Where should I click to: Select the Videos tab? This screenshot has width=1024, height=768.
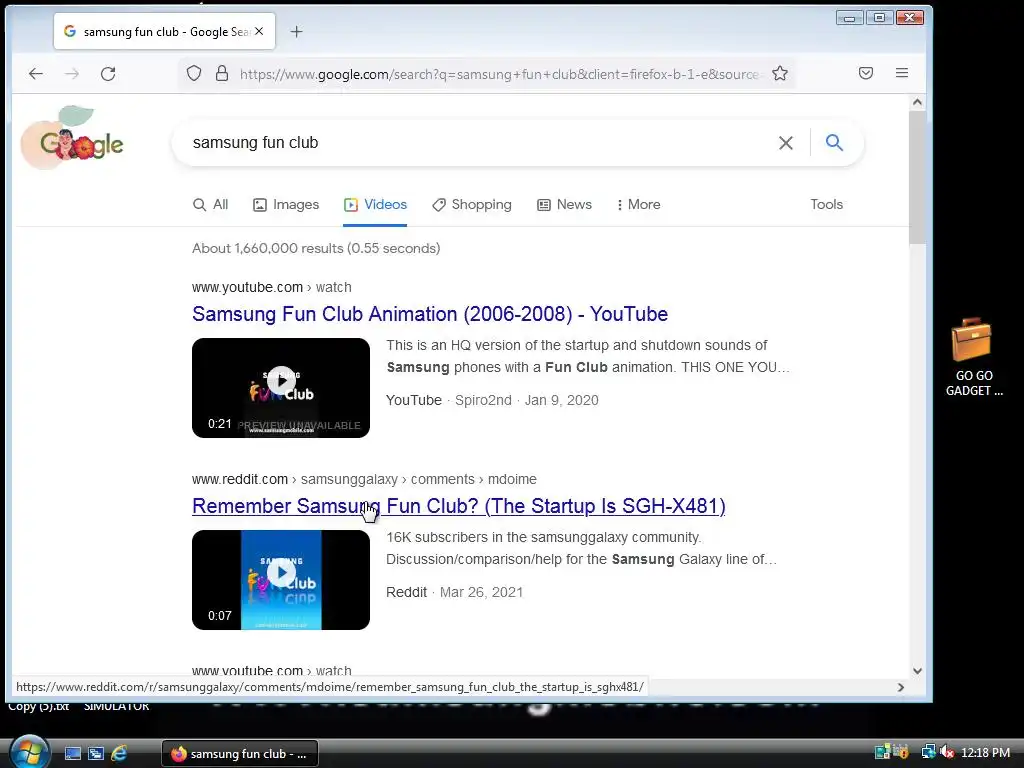(376, 204)
